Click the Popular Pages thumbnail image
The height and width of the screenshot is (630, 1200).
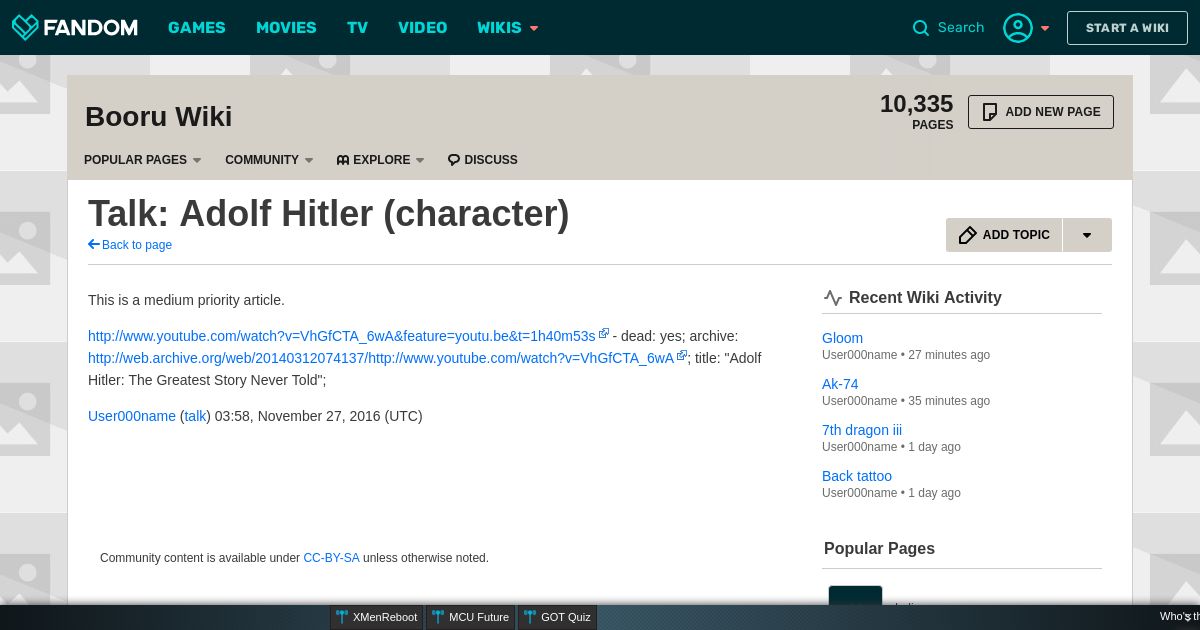(855, 596)
